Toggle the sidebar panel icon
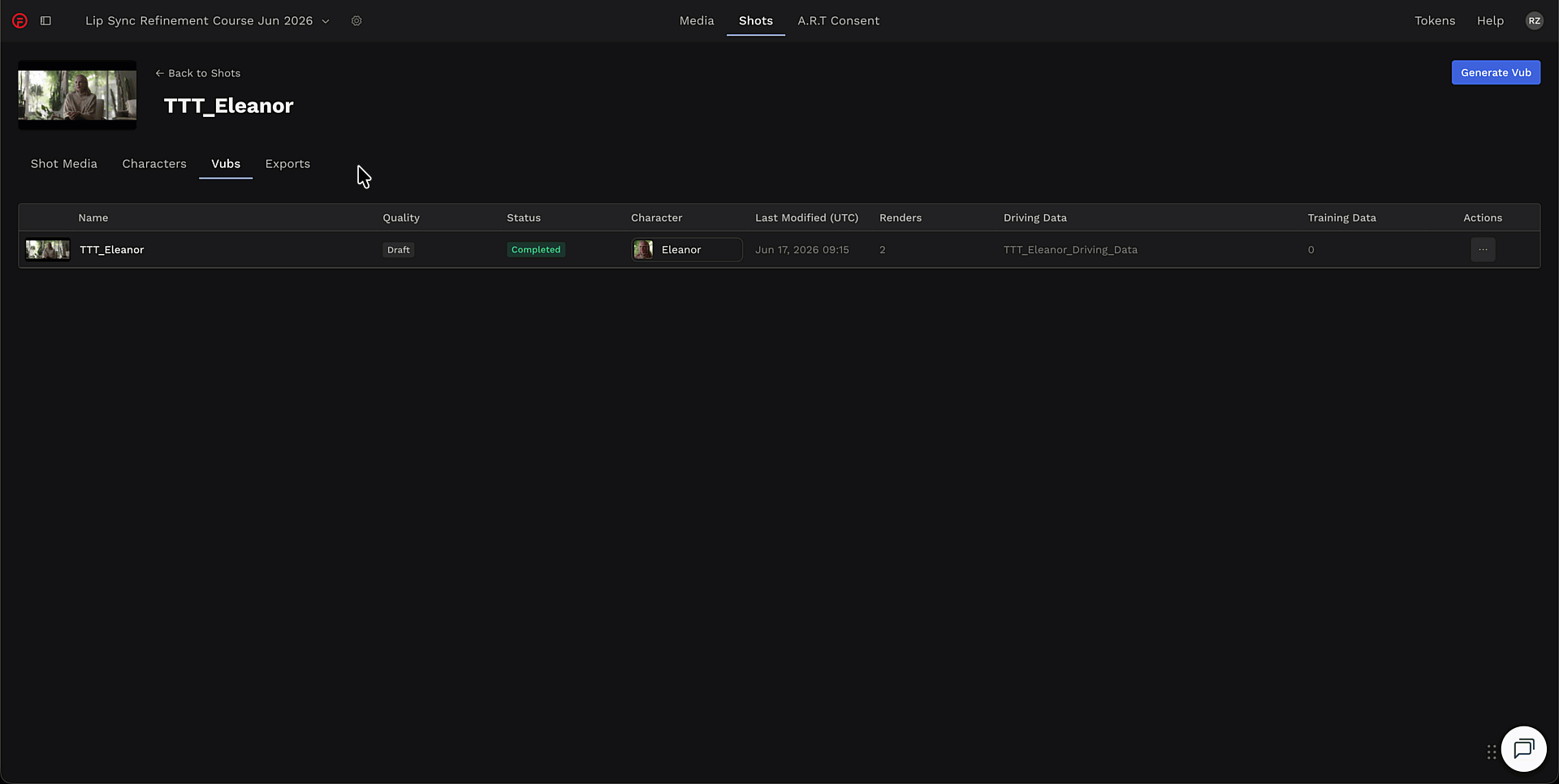 (46, 21)
